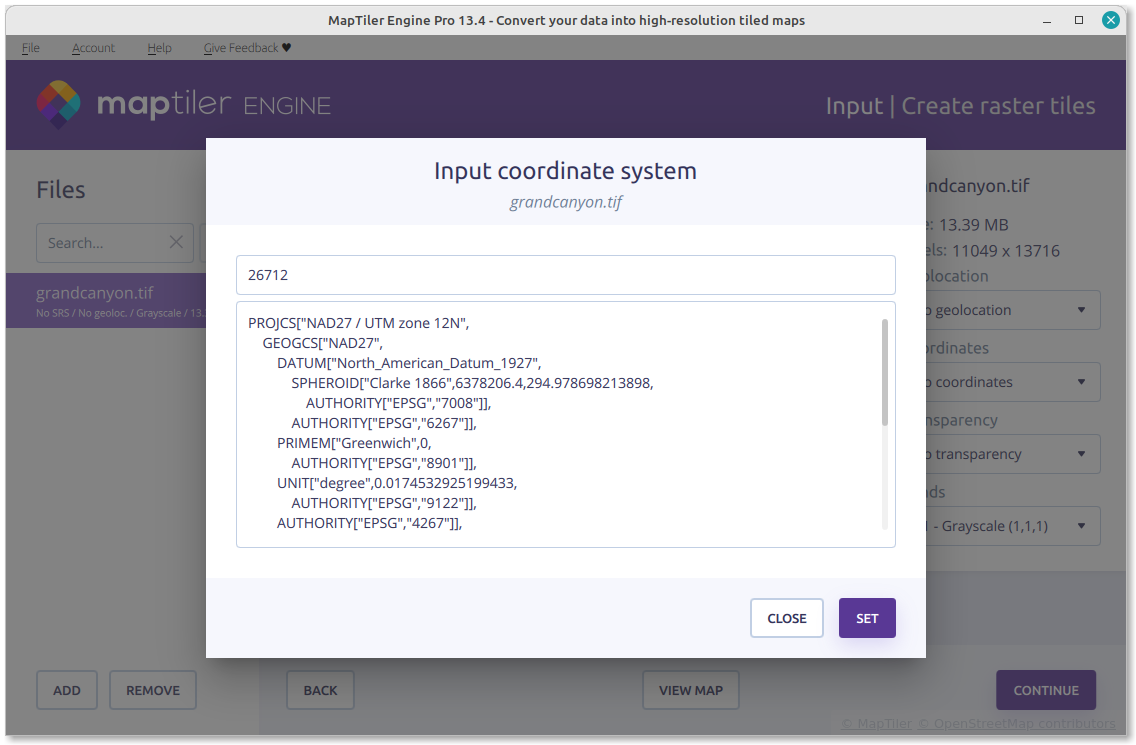Open the File menu
The height and width of the screenshot is (745, 1136).
tap(30, 48)
